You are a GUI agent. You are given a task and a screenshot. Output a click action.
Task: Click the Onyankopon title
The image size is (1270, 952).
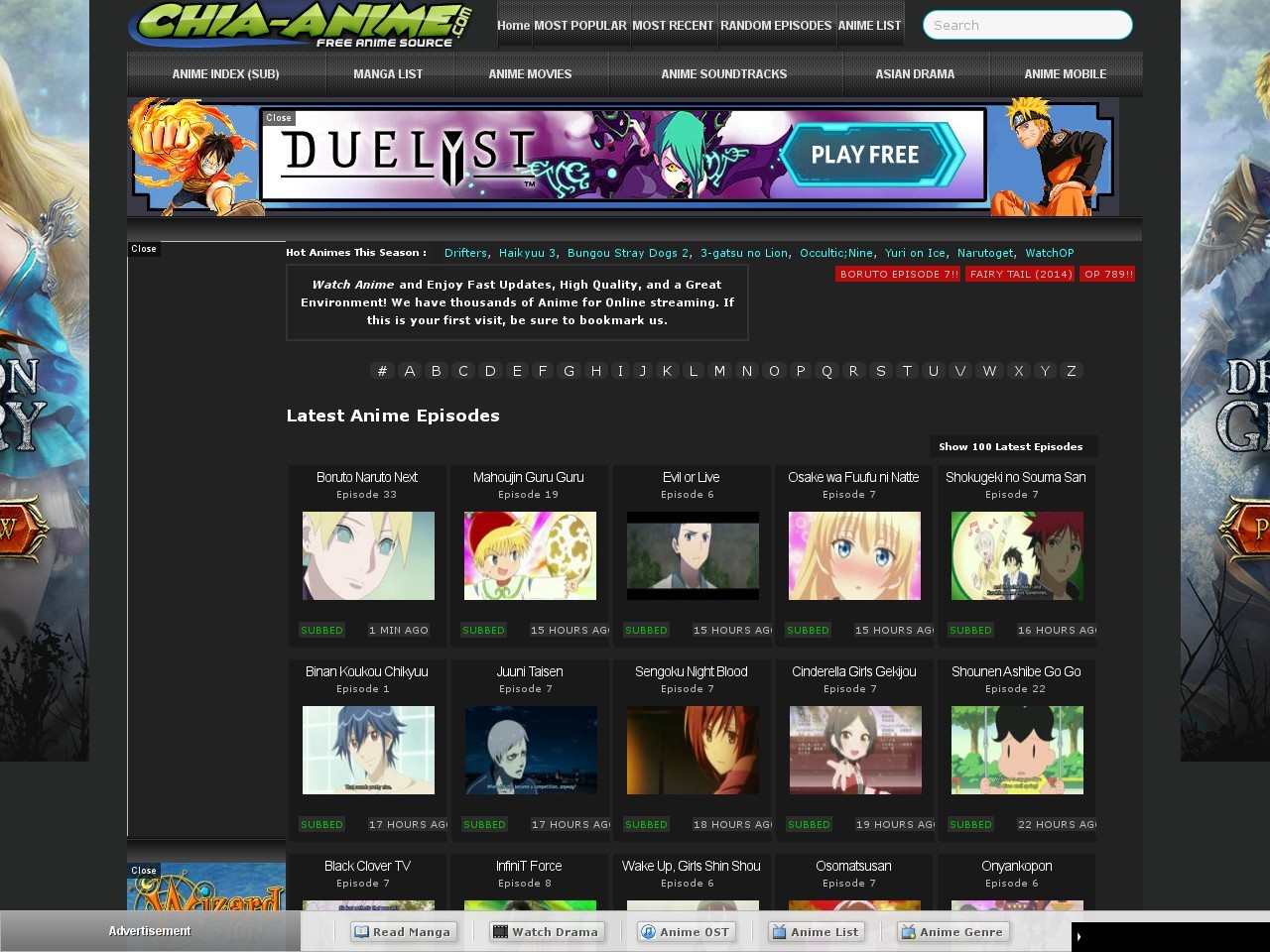click(1016, 866)
